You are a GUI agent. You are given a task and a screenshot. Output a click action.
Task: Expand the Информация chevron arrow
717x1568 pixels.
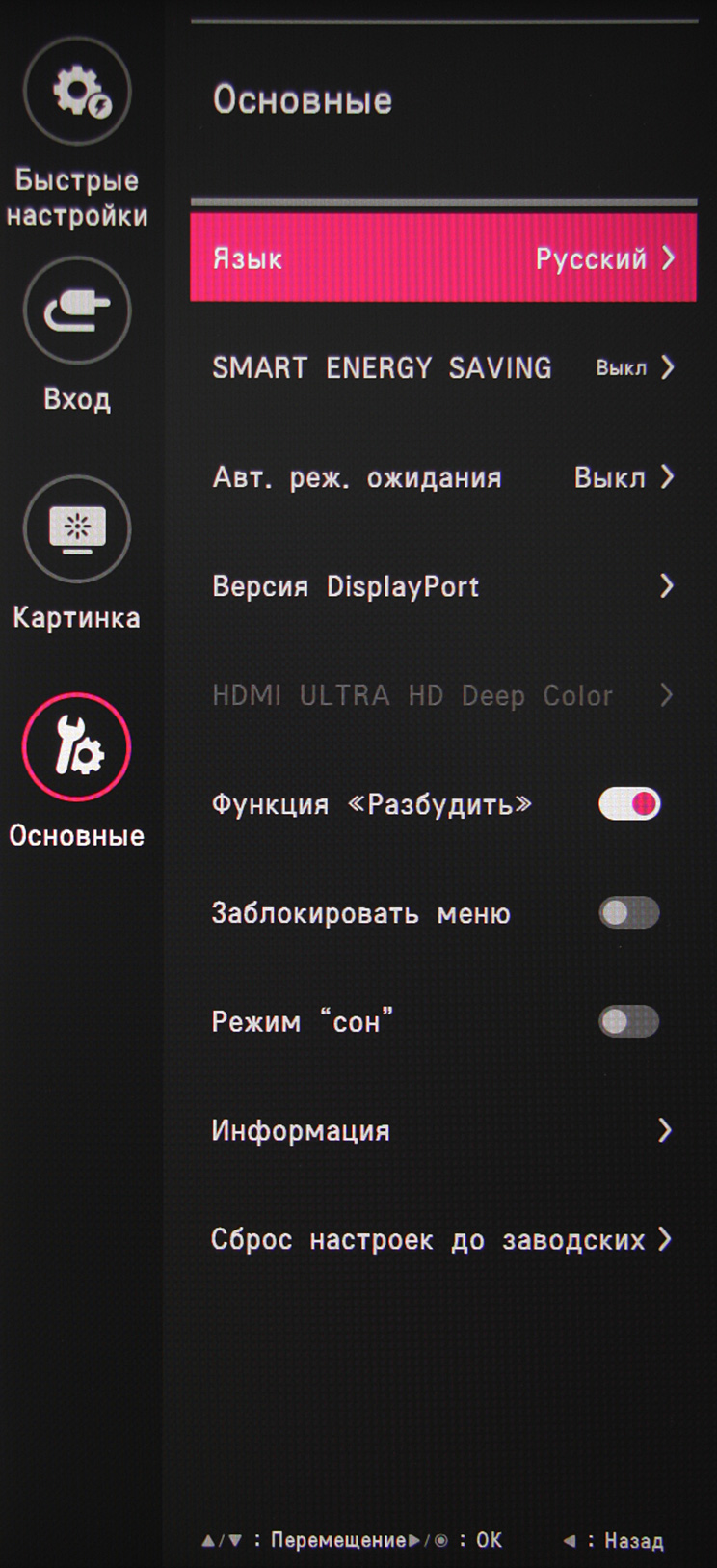665,1130
